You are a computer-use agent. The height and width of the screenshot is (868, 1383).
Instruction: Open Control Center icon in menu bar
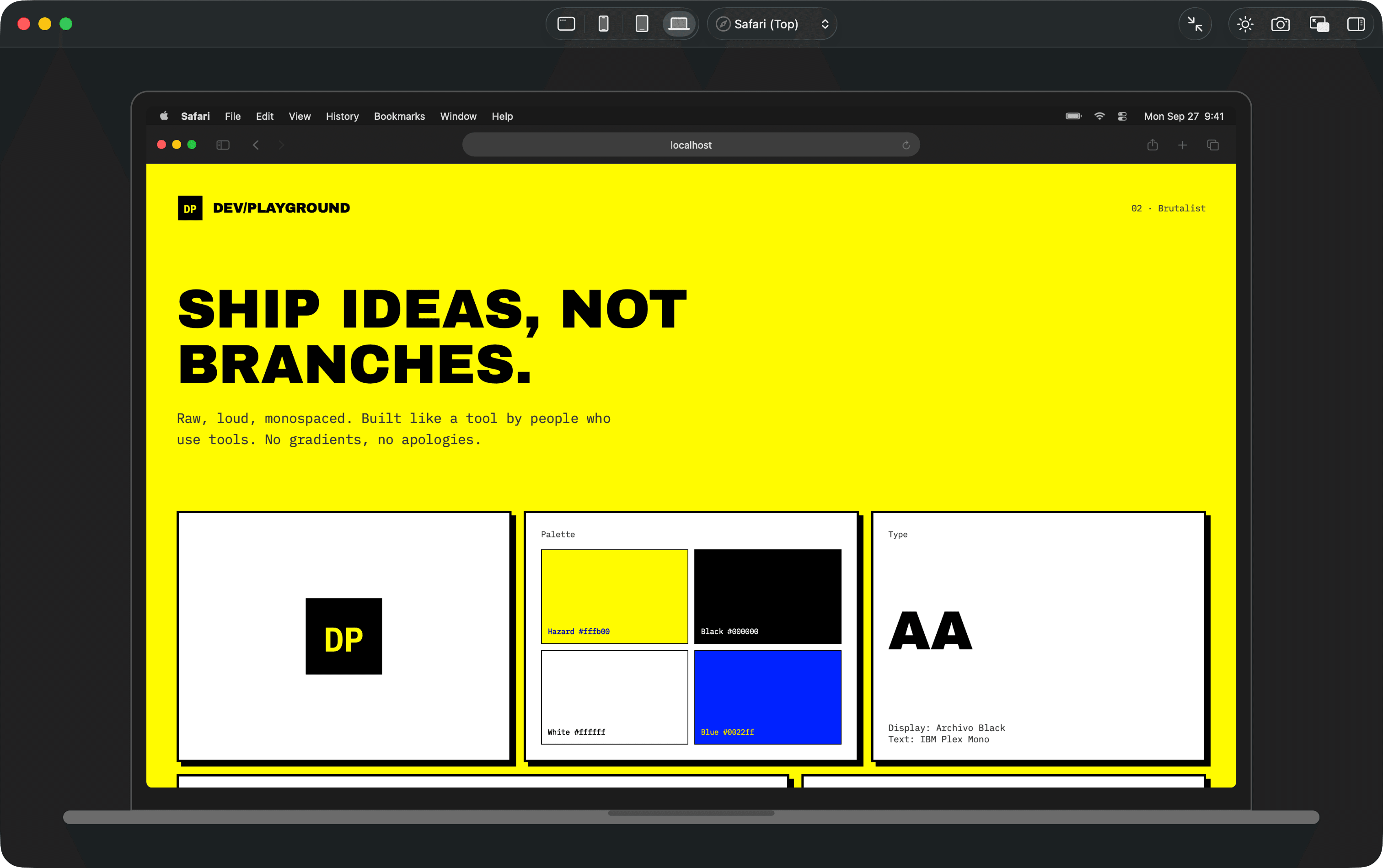[1122, 116]
